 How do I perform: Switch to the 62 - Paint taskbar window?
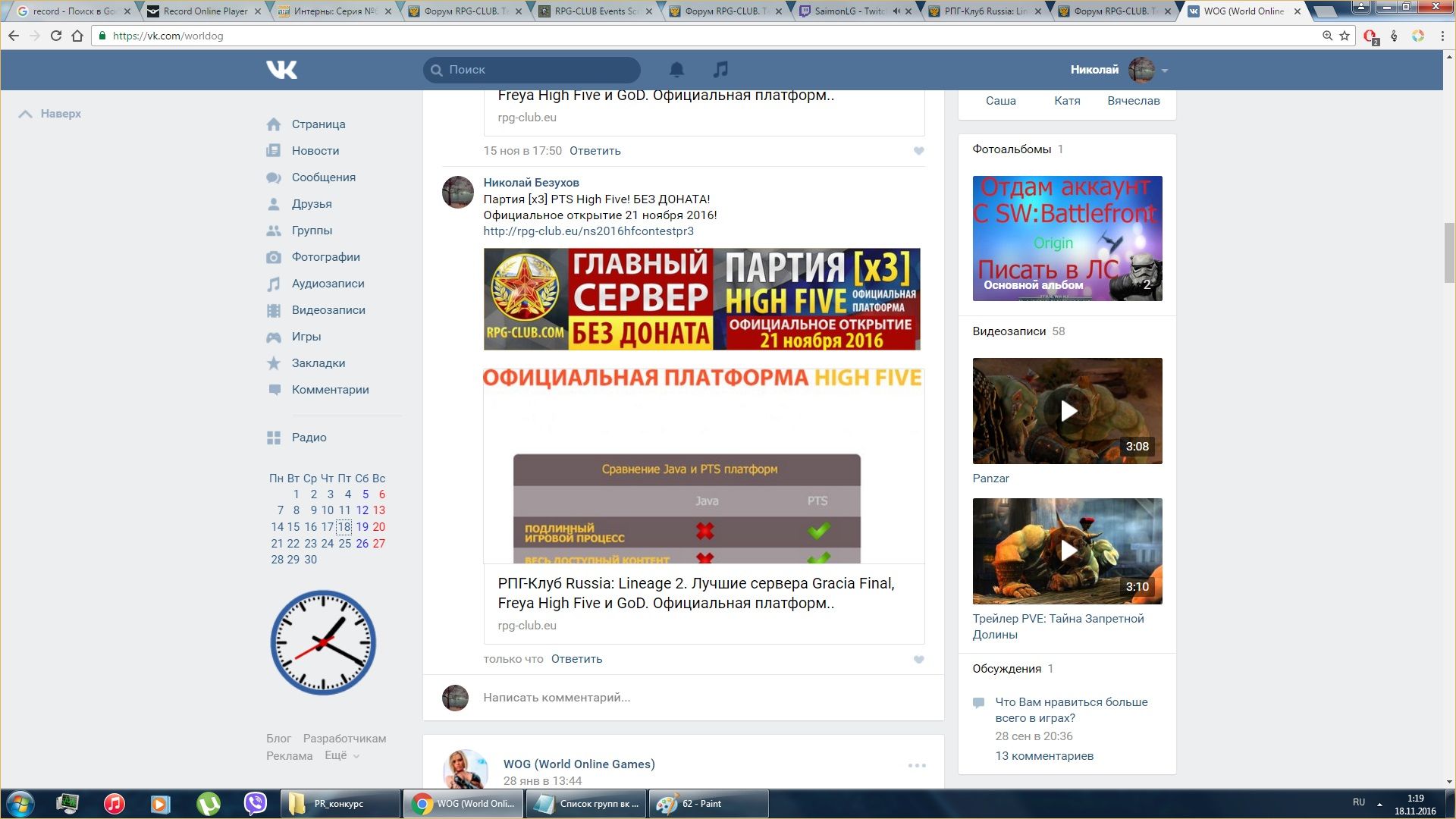coord(708,804)
